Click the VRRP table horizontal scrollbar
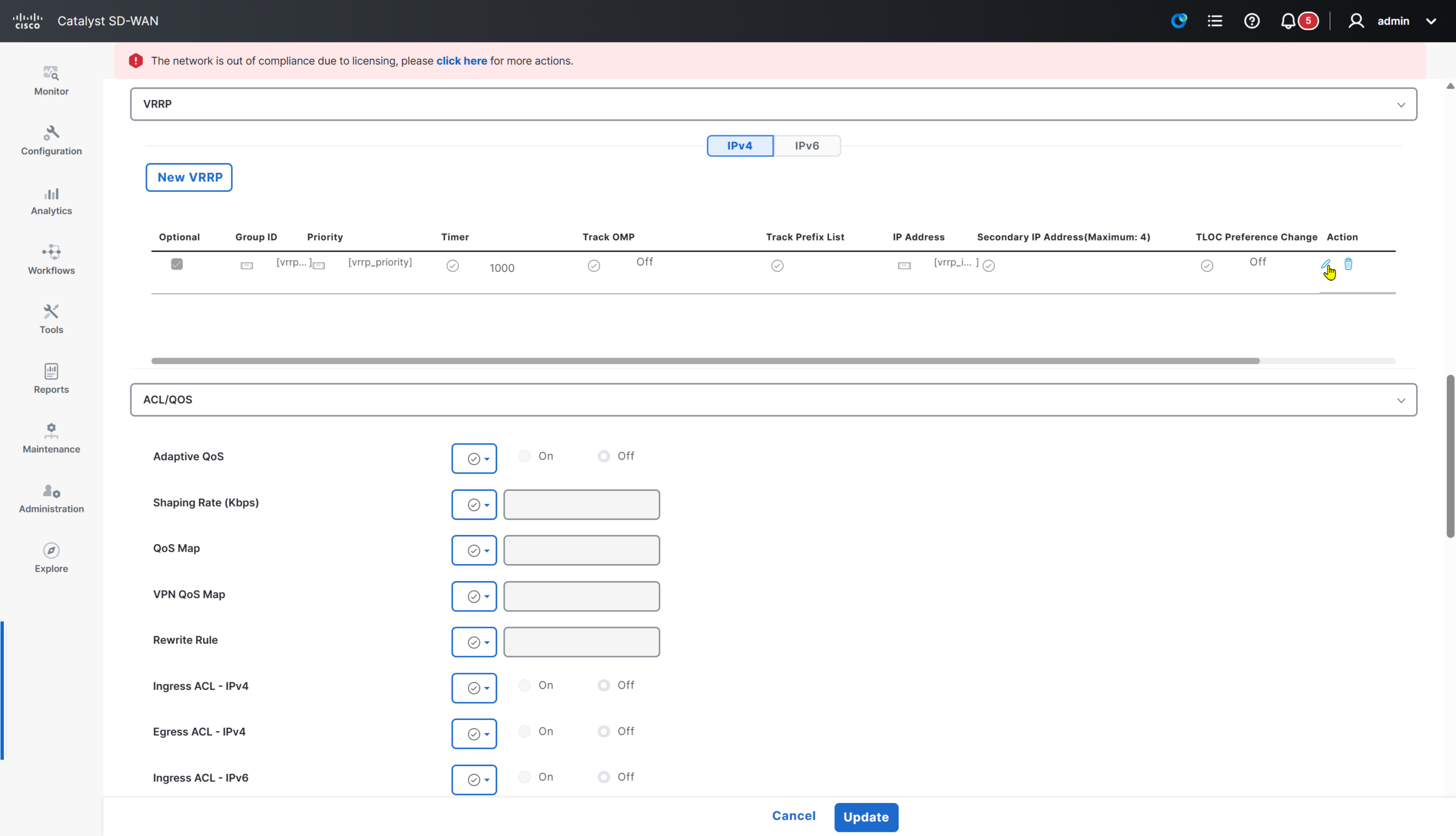The width and height of the screenshot is (1456, 836). click(x=705, y=361)
